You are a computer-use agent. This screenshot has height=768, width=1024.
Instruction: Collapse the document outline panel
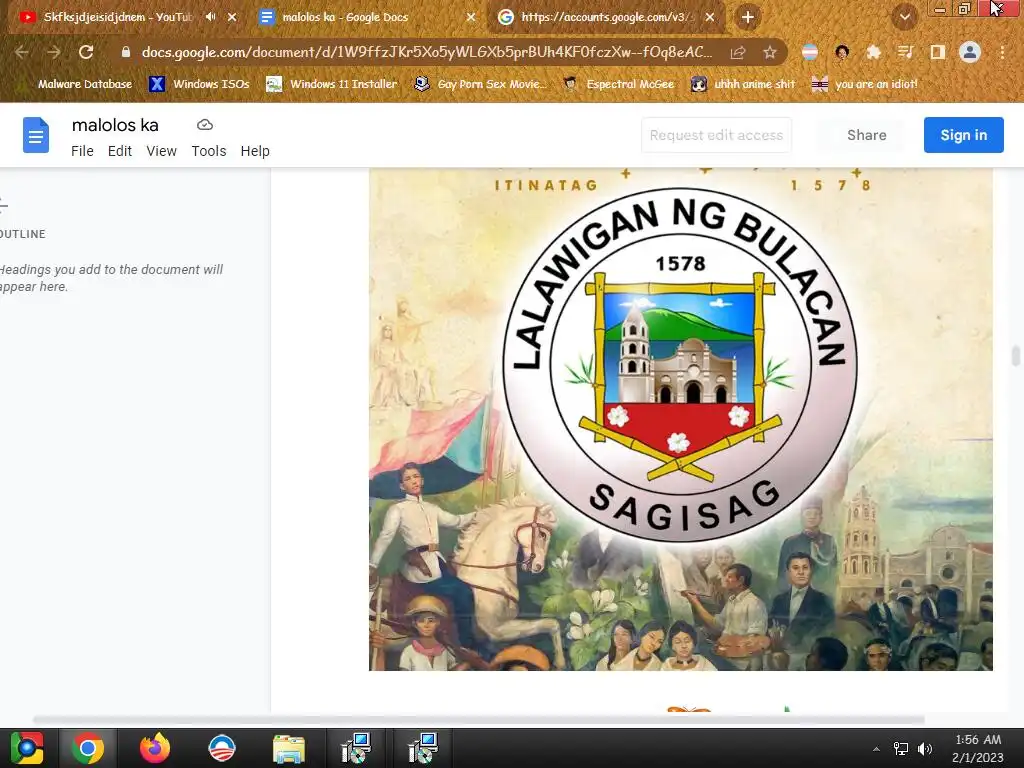[x=3, y=205]
